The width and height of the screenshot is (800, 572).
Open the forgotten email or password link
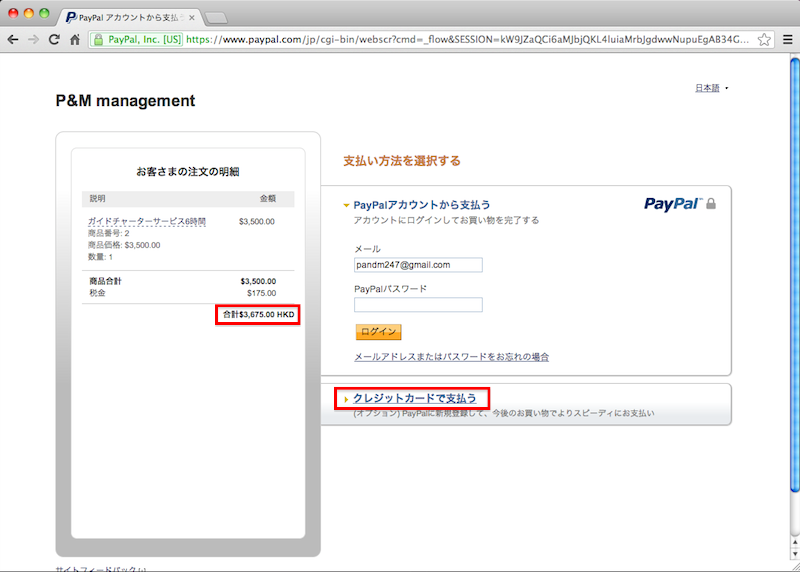tap(452, 357)
